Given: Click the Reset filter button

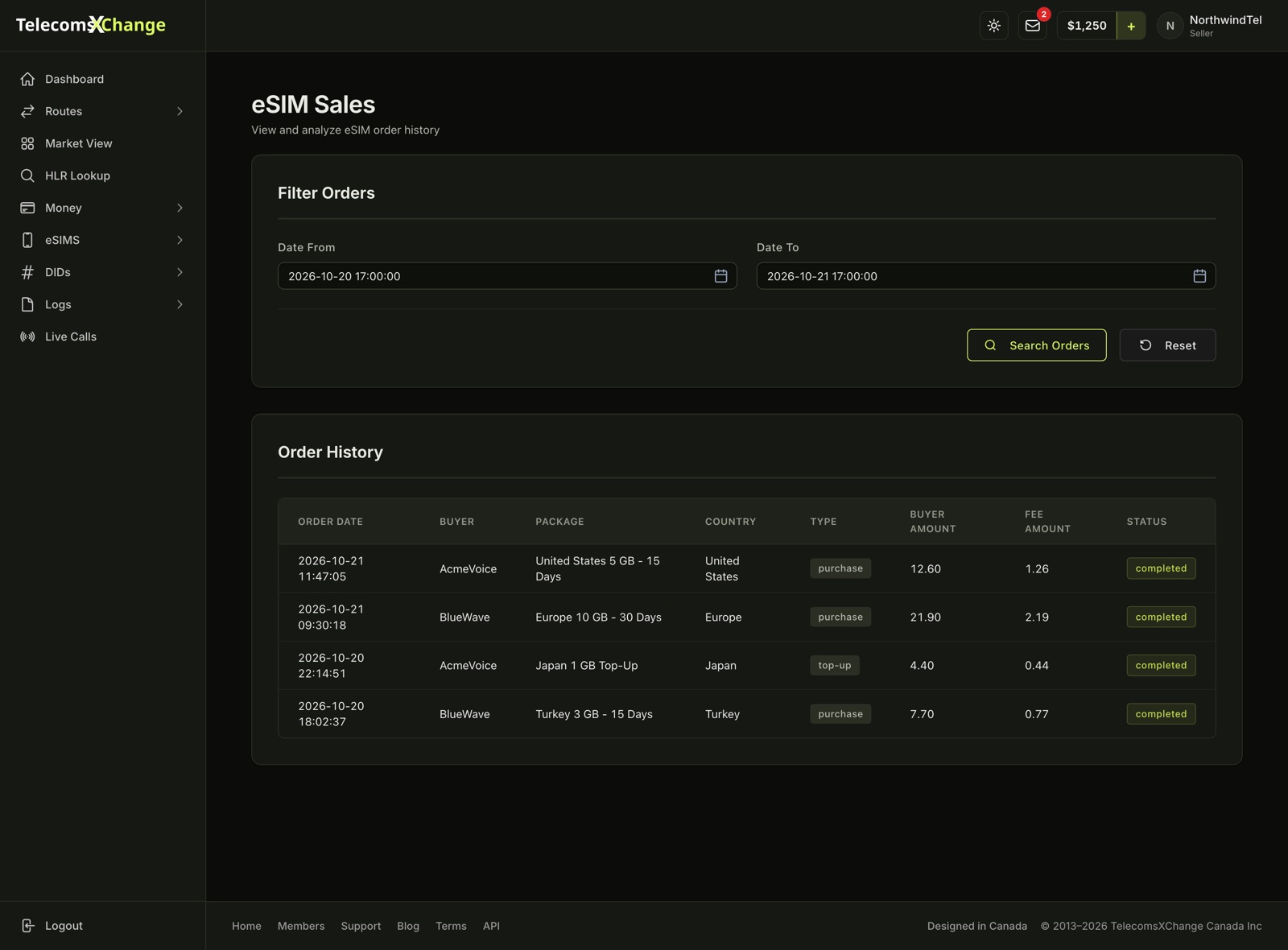Looking at the screenshot, I should click(x=1167, y=345).
